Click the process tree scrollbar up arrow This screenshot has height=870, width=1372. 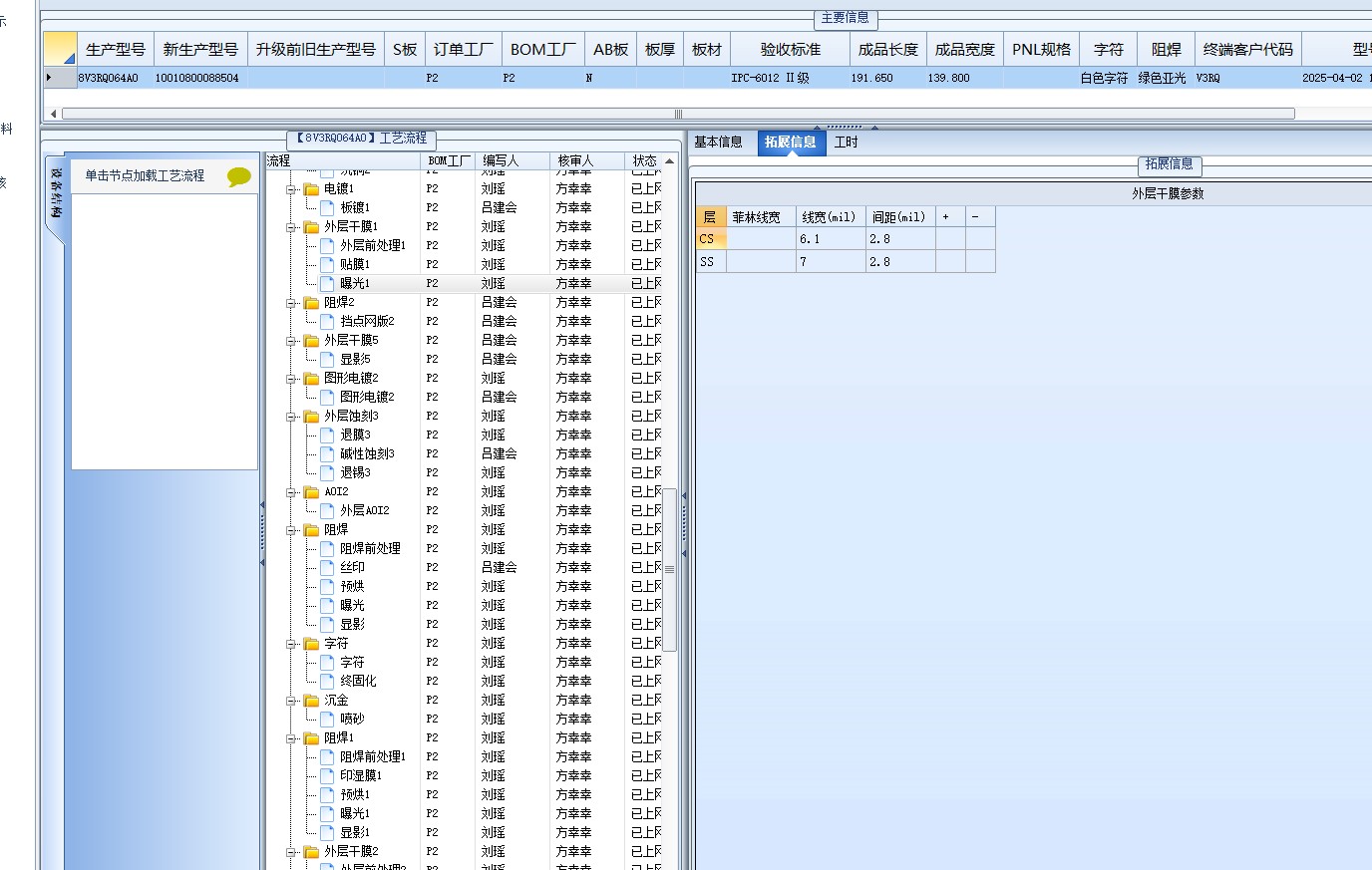670,161
